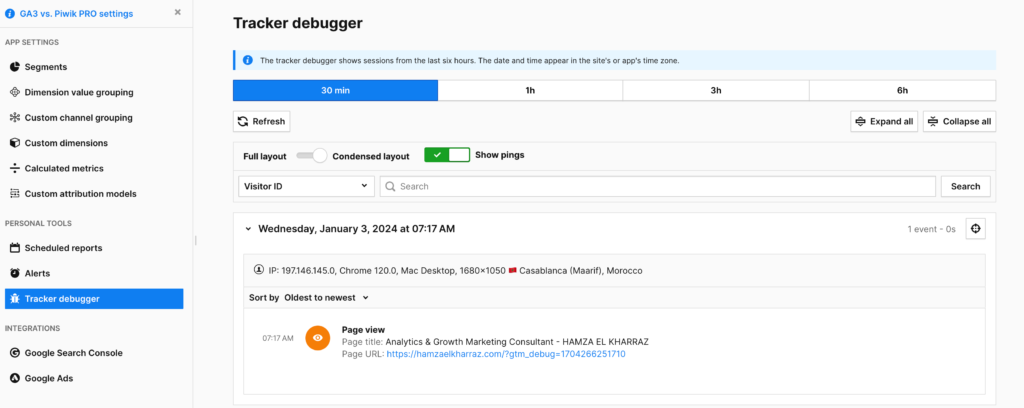Click the Segments pie chart icon
1024x408 pixels.
tap(15, 67)
